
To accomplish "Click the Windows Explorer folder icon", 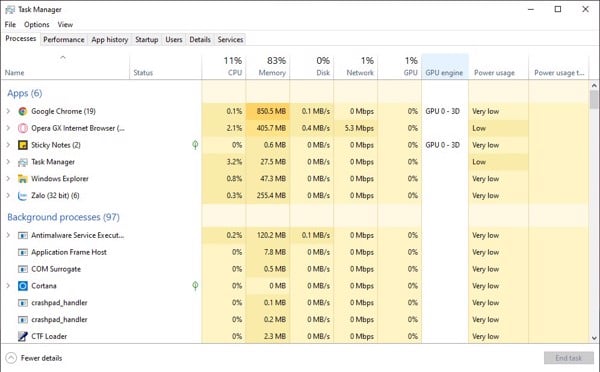I will 23,179.
